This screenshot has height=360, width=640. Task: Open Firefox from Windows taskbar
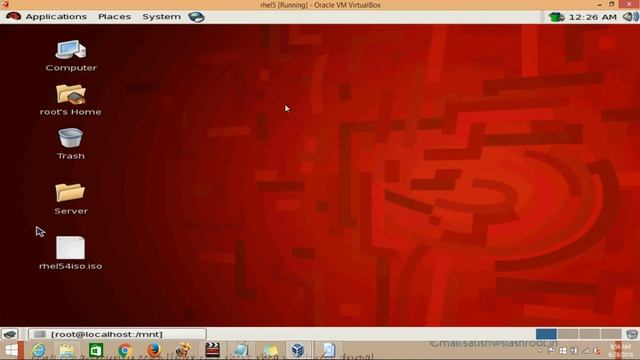click(x=154, y=350)
